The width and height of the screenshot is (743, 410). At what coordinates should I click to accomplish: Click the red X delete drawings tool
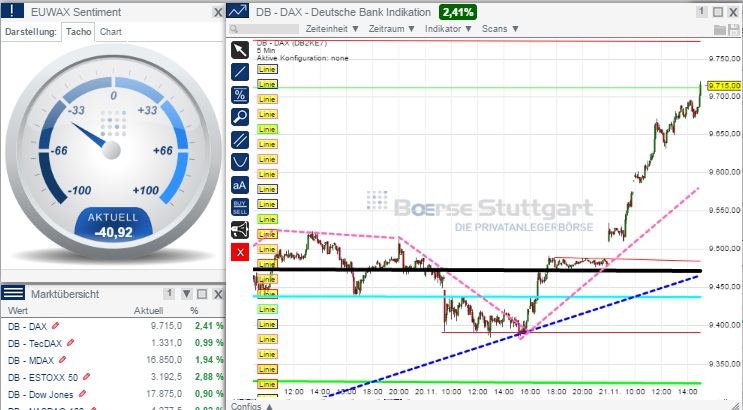240,252
